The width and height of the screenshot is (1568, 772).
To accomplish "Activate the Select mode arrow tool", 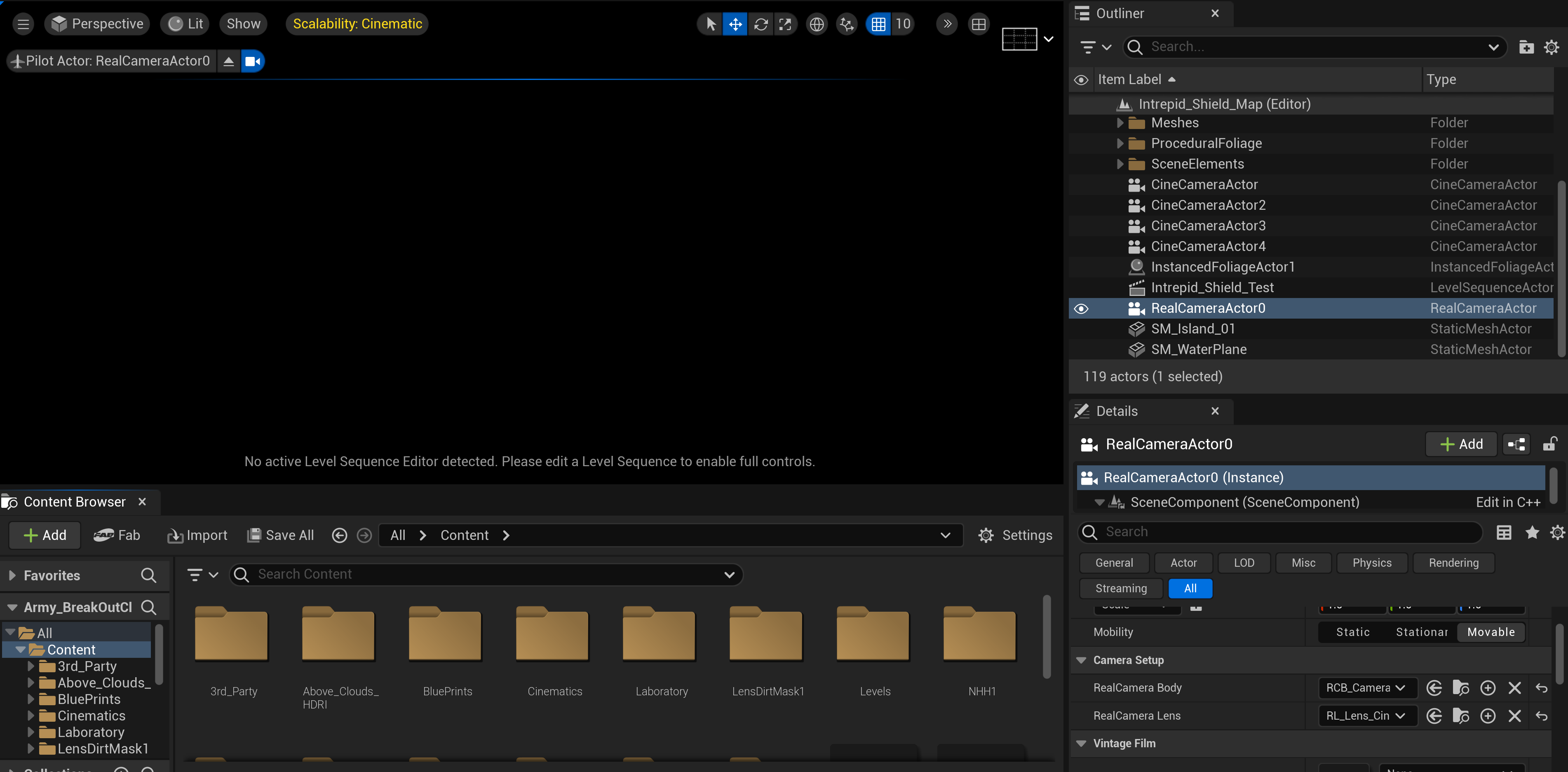I will pos(710,24).
